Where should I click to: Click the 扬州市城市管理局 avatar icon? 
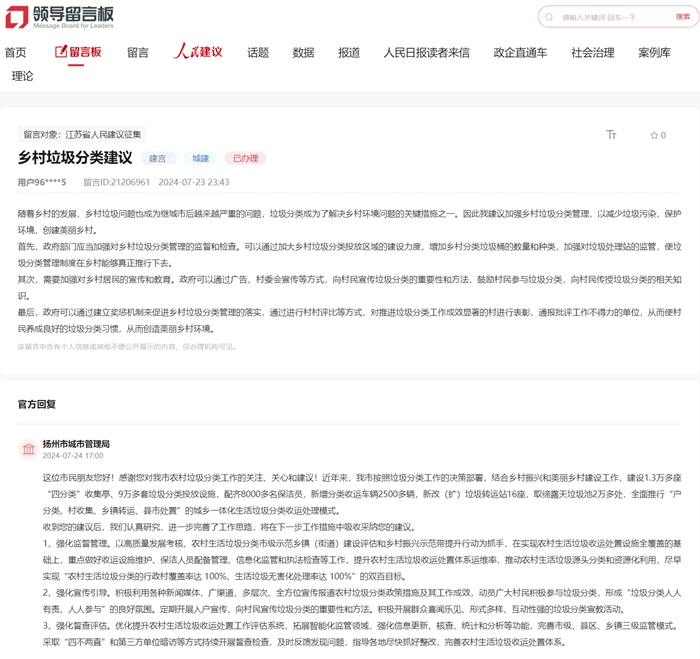tap(28, 449)
